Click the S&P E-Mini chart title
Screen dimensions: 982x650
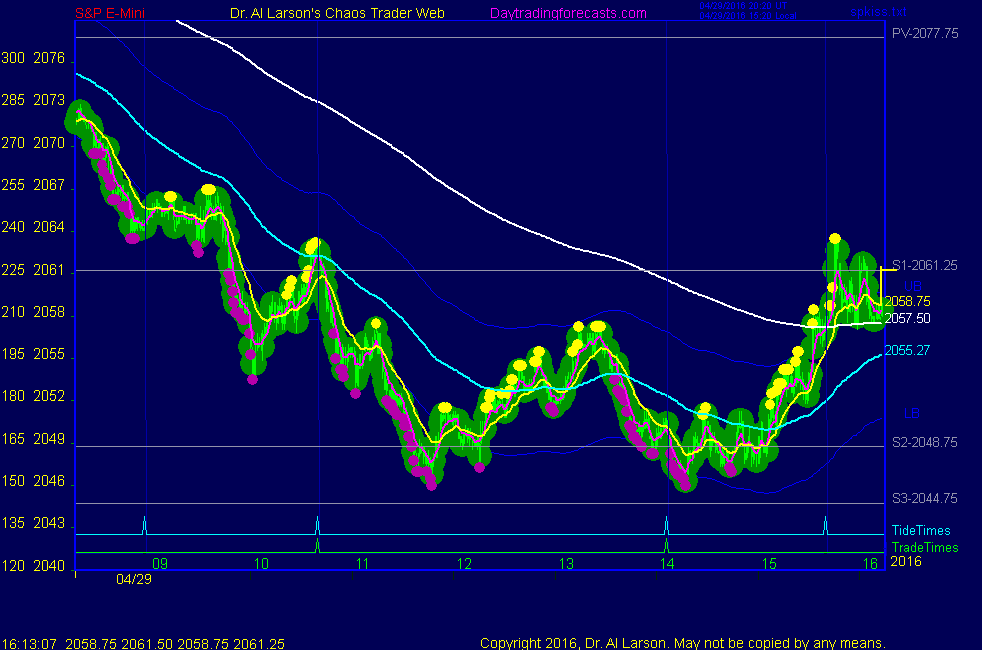click(x=110, y=13)
